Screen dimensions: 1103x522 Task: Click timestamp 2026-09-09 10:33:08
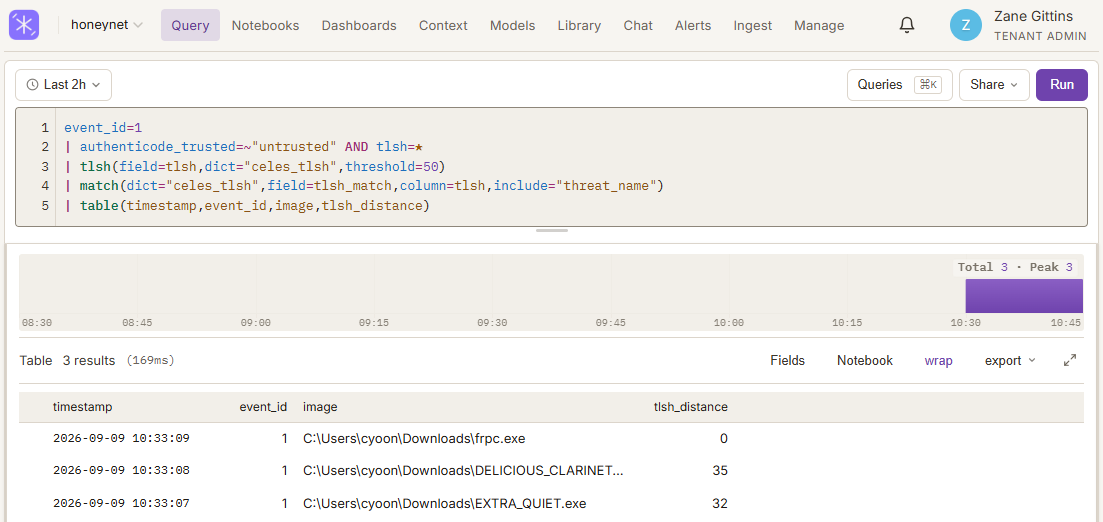click(121, 470)
